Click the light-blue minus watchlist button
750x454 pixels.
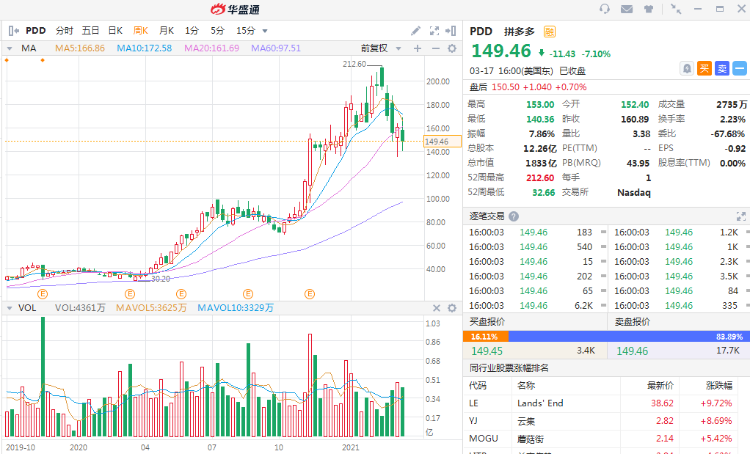coord(739,68)
